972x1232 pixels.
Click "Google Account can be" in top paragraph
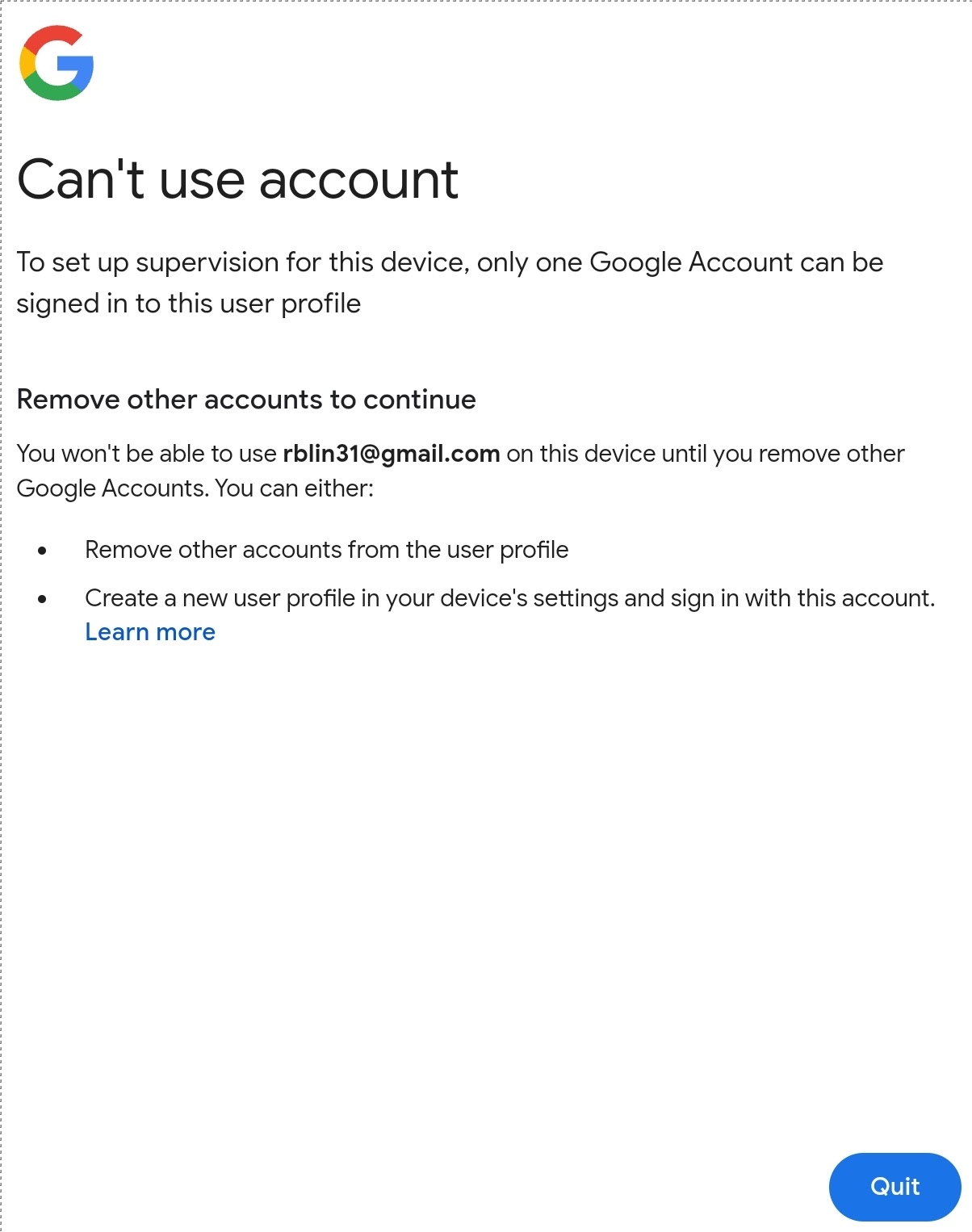(736, 262)
